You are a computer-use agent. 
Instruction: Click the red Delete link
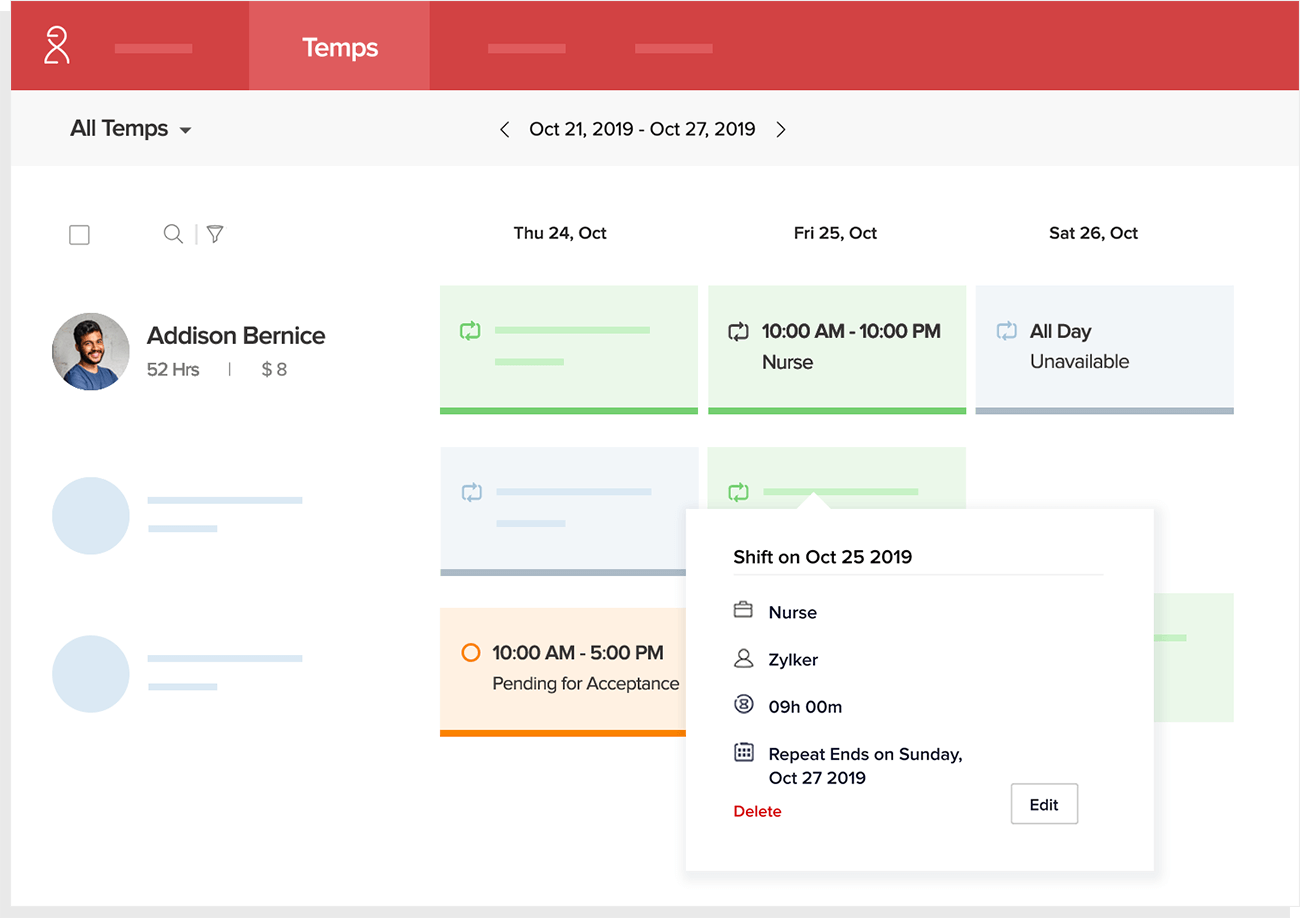(x=757, y=811)
